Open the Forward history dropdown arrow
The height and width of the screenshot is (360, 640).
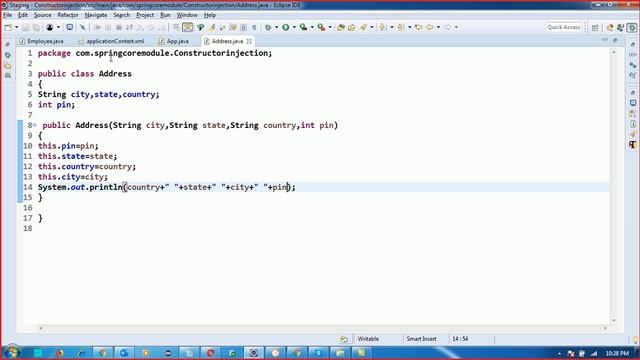point(456,27)
